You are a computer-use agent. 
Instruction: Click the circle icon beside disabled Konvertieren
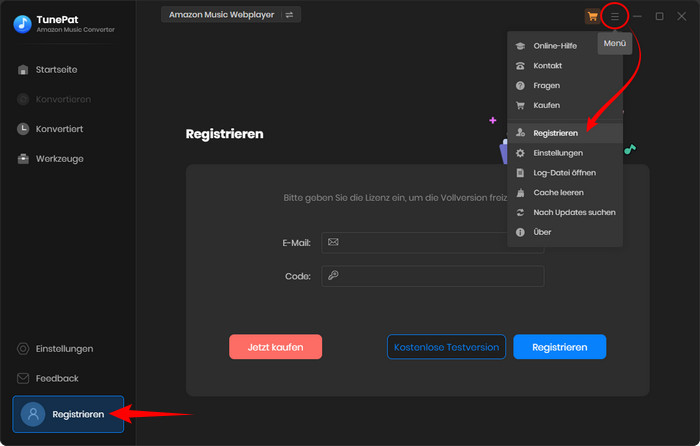23,99
